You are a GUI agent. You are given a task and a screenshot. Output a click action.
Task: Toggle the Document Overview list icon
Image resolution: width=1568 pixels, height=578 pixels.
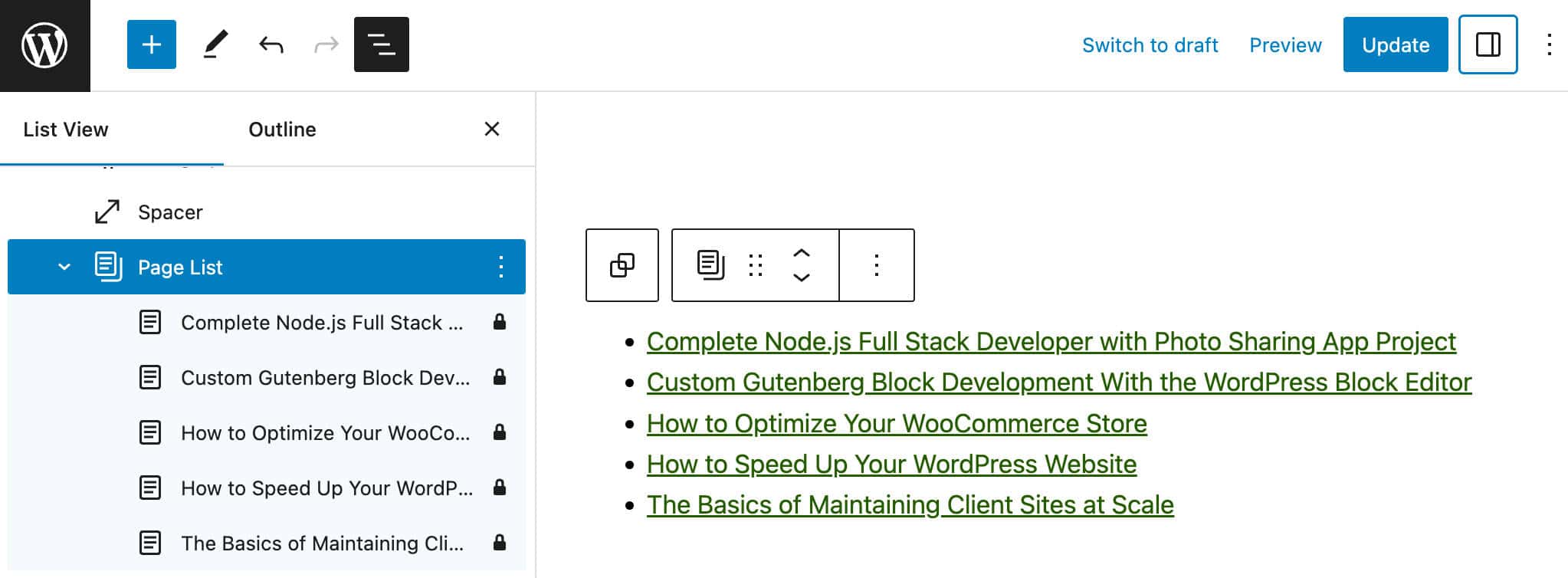pyautogui.click(x=382, y=45)
